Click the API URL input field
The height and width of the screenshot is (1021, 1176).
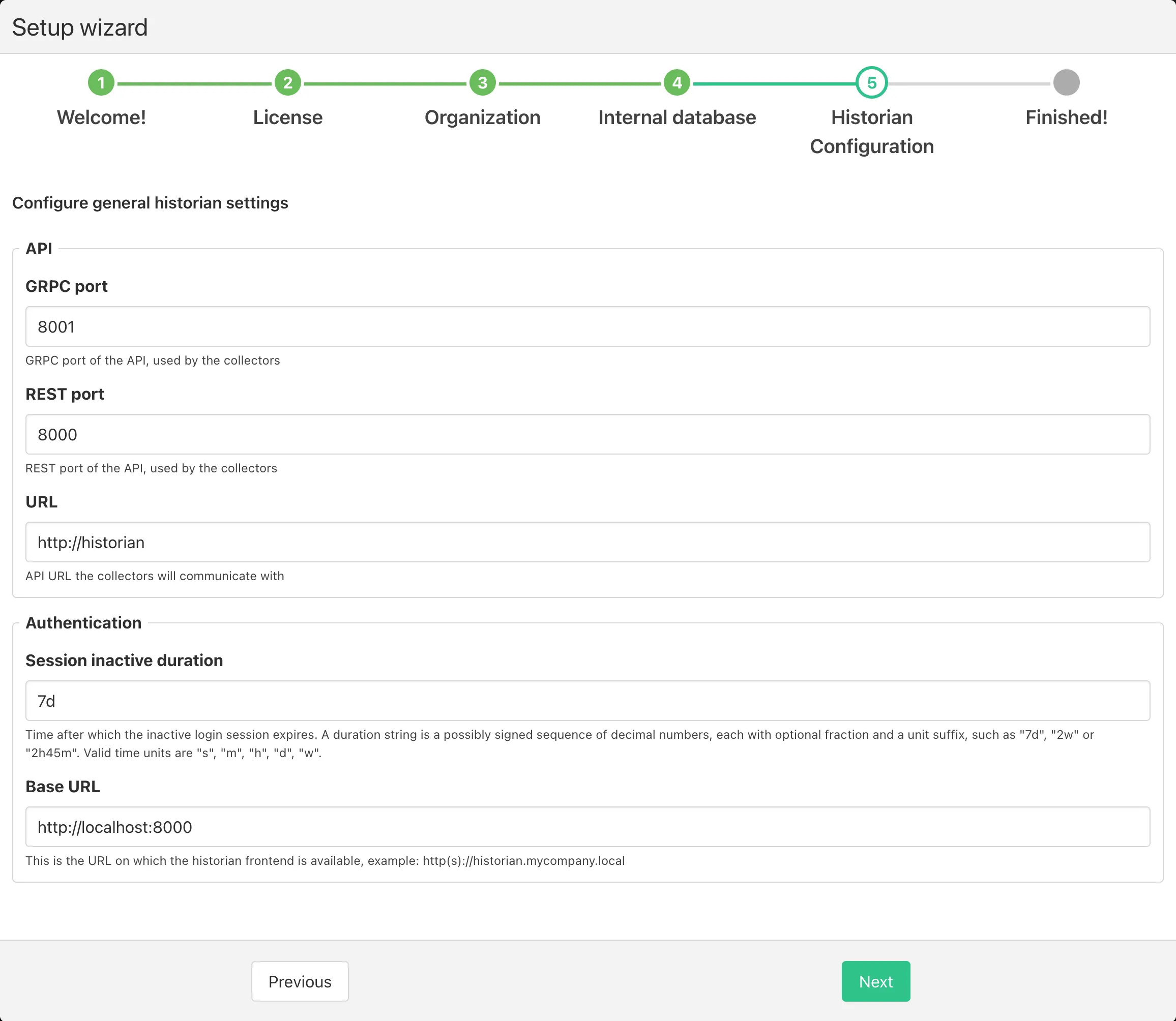pyautogui.click(x=587, y=542)
